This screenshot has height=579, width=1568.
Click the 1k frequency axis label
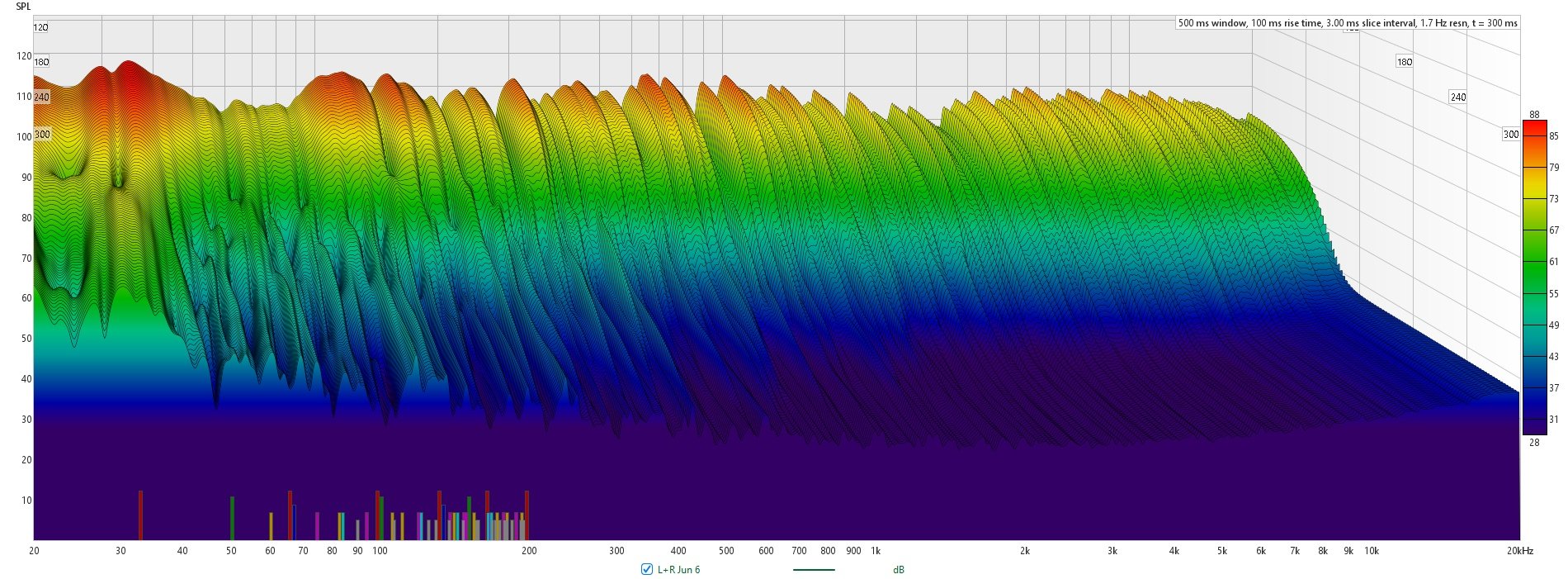coord(876,551)
